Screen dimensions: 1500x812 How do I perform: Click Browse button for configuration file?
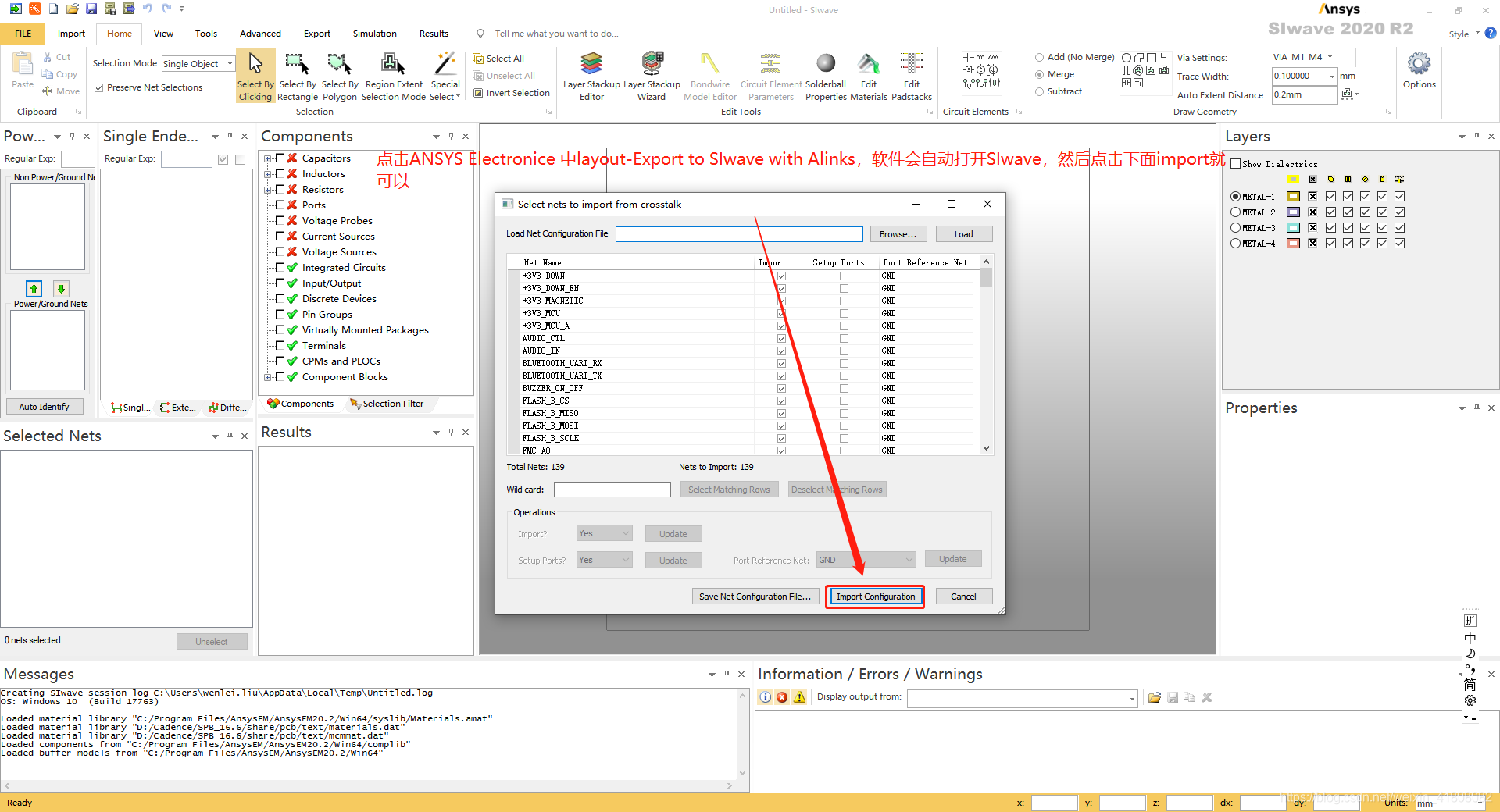898,234
